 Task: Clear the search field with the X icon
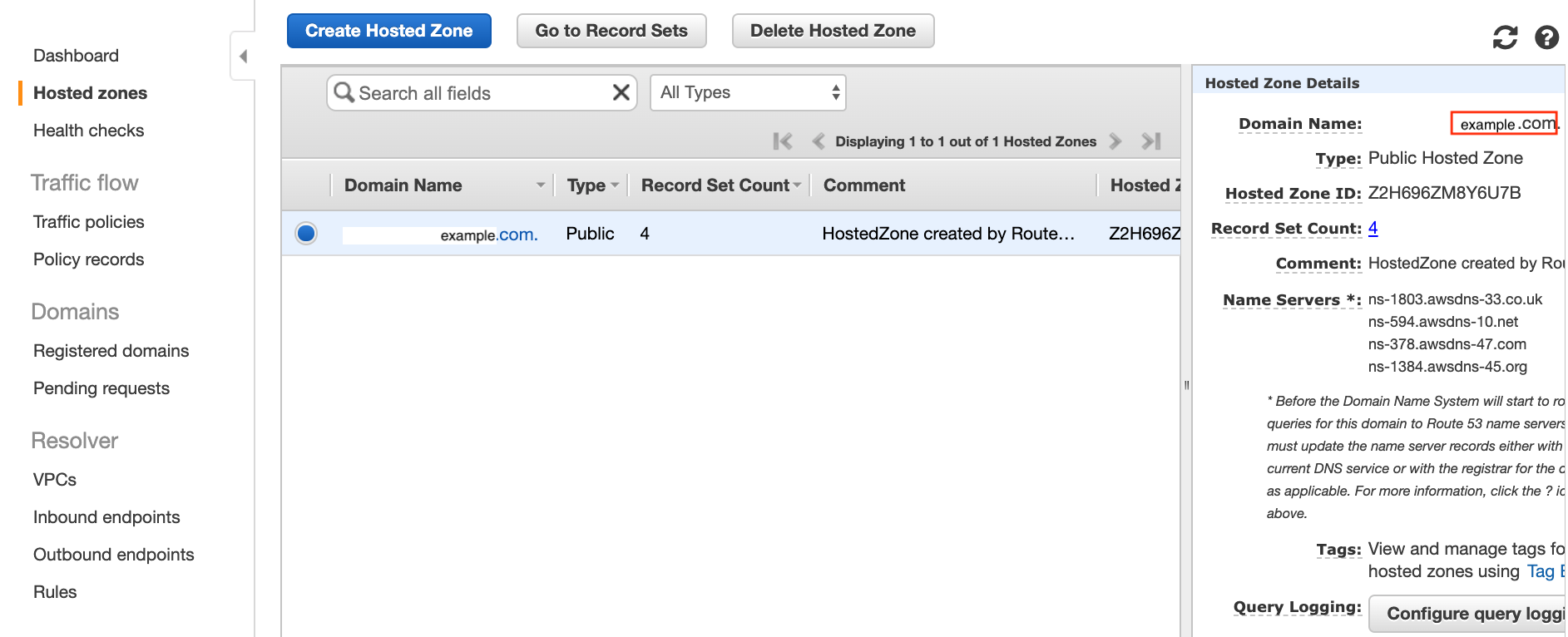click(x=621, y=92)
